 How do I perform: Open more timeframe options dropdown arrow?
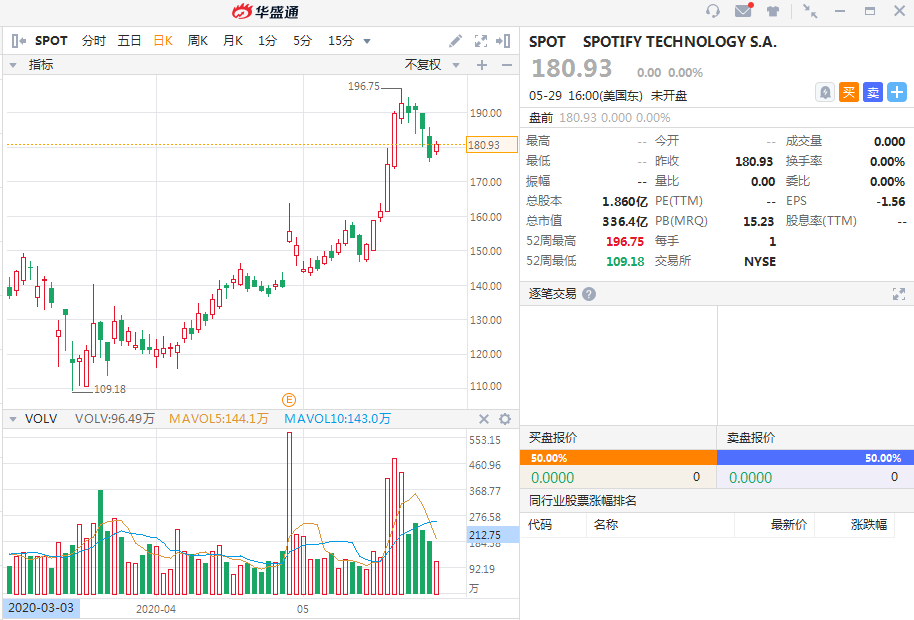click(367, 41)
